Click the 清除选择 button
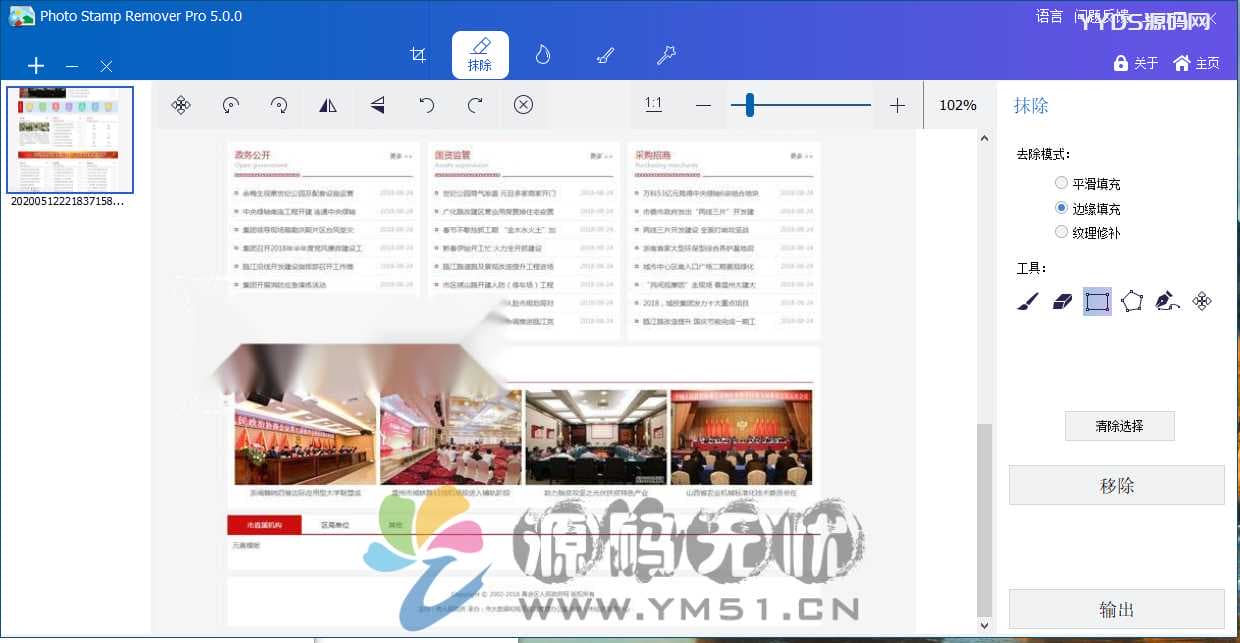The width and height of the screenshot is (1240, 643). (1119, 426)
